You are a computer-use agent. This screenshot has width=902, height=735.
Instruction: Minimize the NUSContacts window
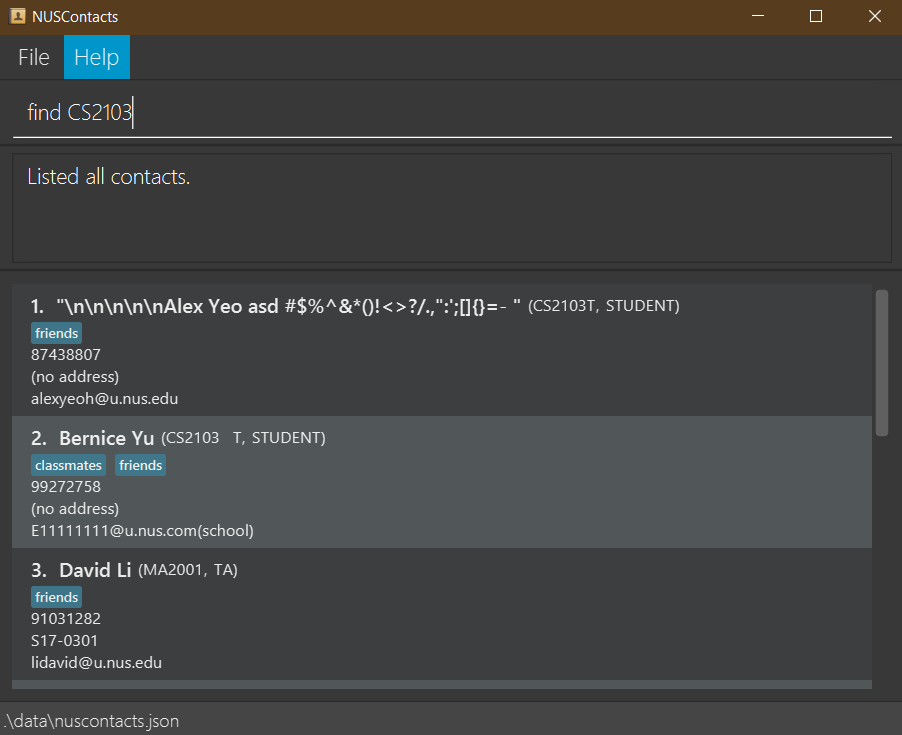(758, 16)
